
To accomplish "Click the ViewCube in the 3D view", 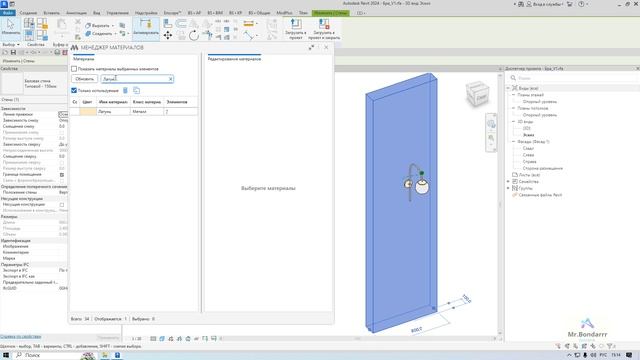I will coord(477,94).
